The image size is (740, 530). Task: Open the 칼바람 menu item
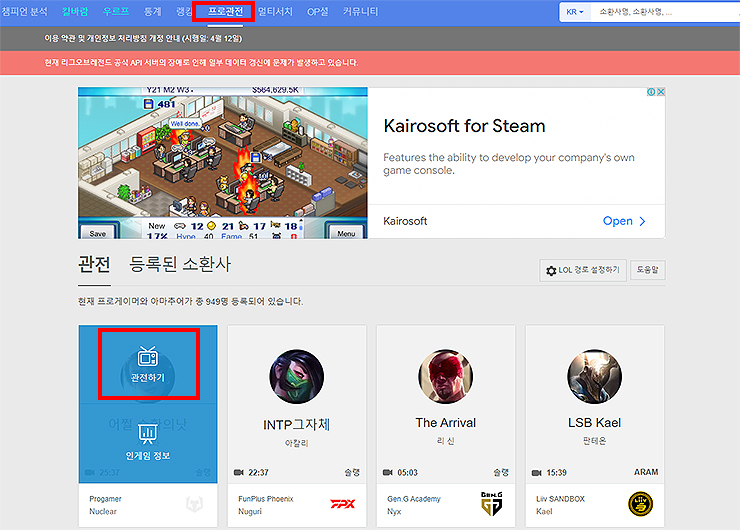(75, 11)
